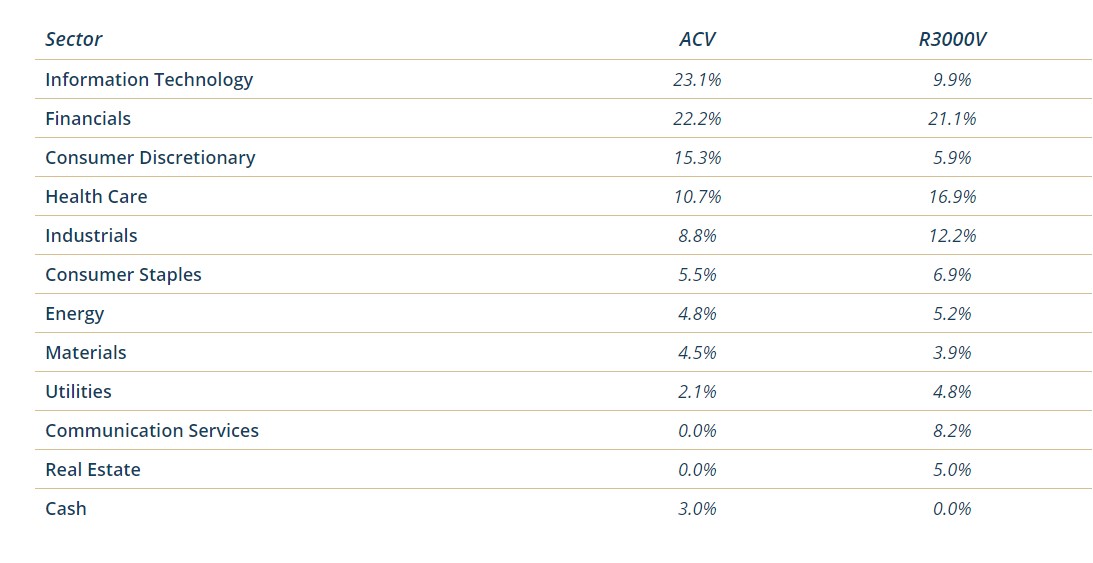Click the R3000V column header
Image resolution: width=1093 pixels, height=563 pixels.
tap(952, 40)
